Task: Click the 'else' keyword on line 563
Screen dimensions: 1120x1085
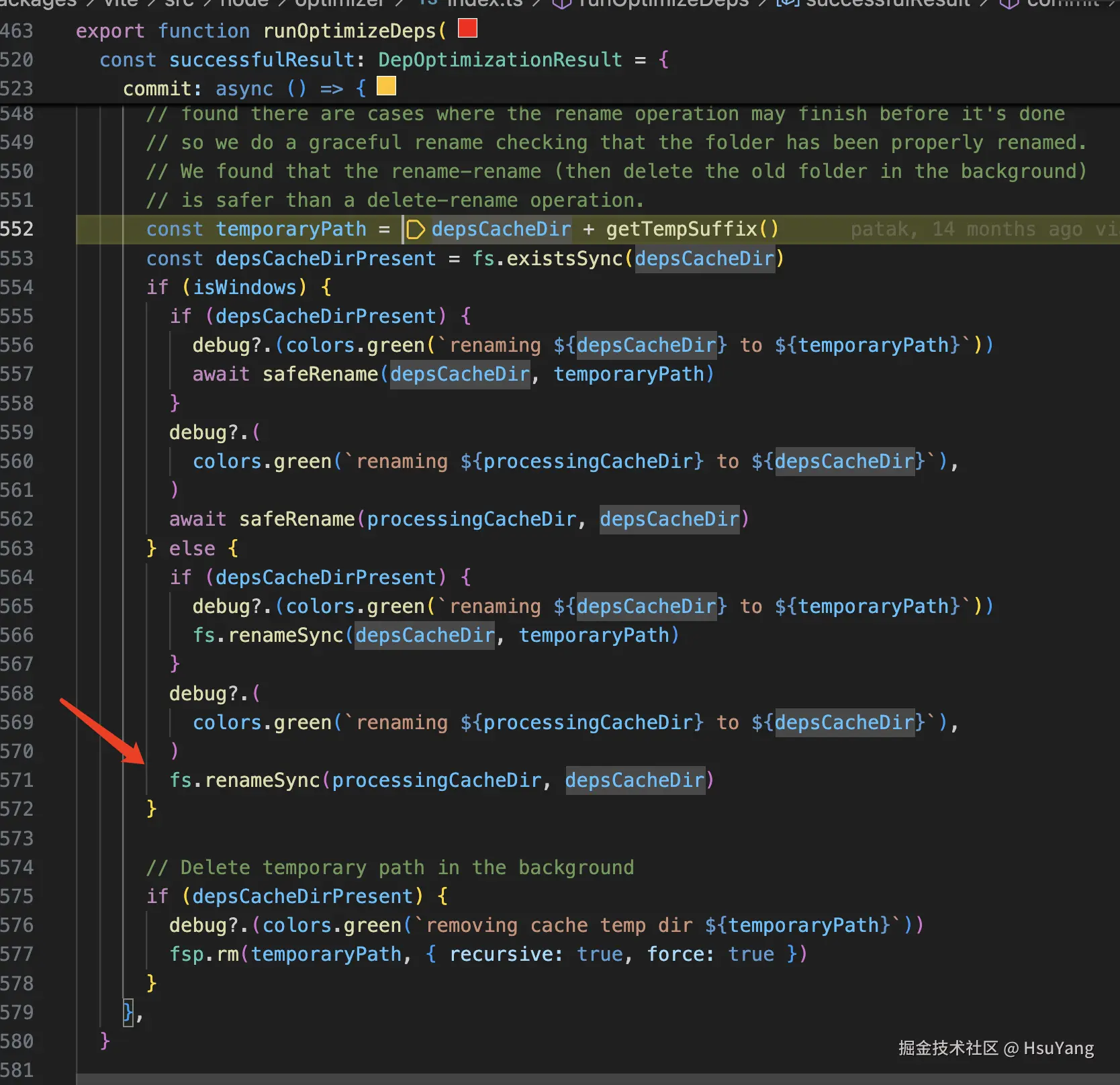Action: pos(192,549)
